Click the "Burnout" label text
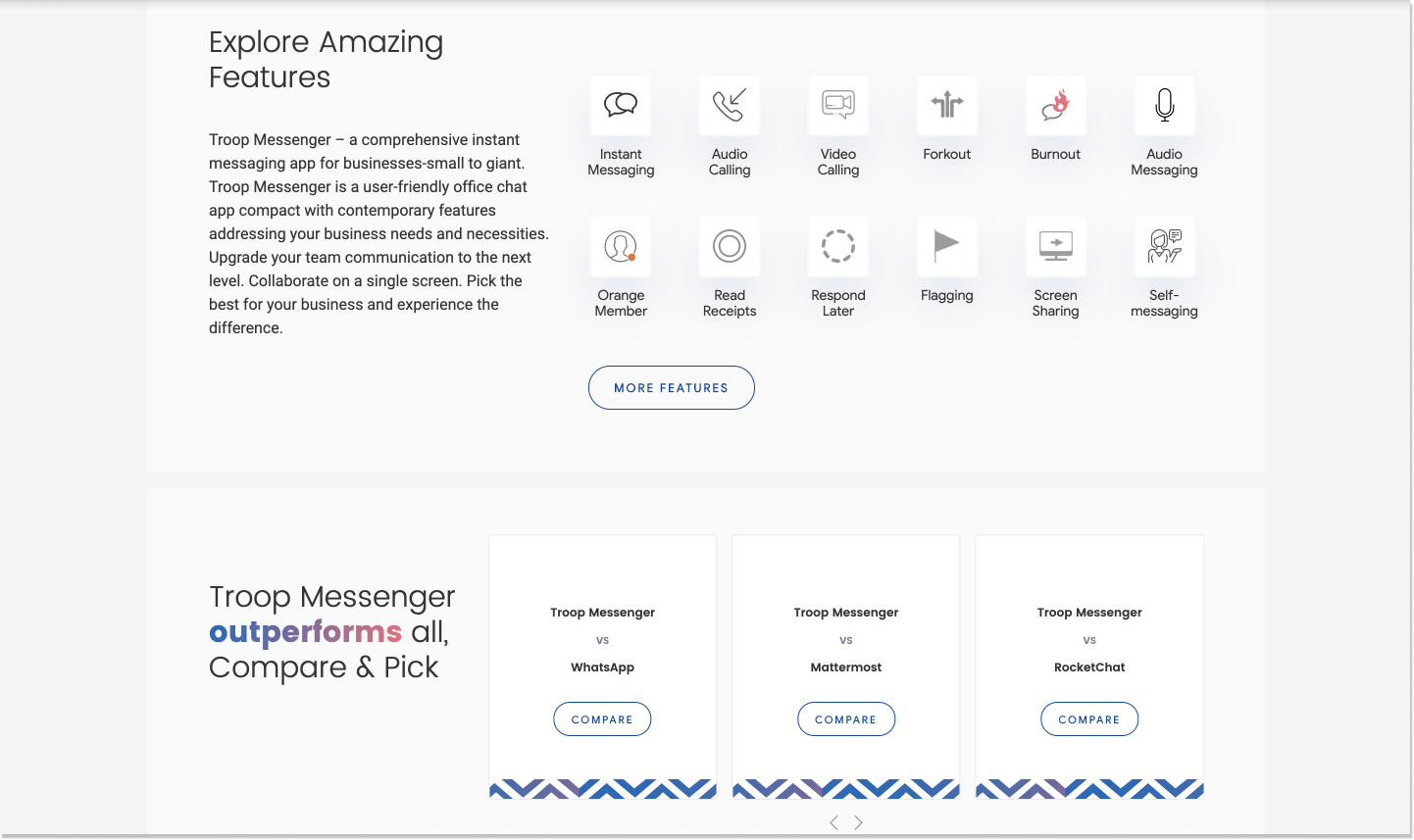This screenshot has height=840, width=1414. click(1056, 154)
